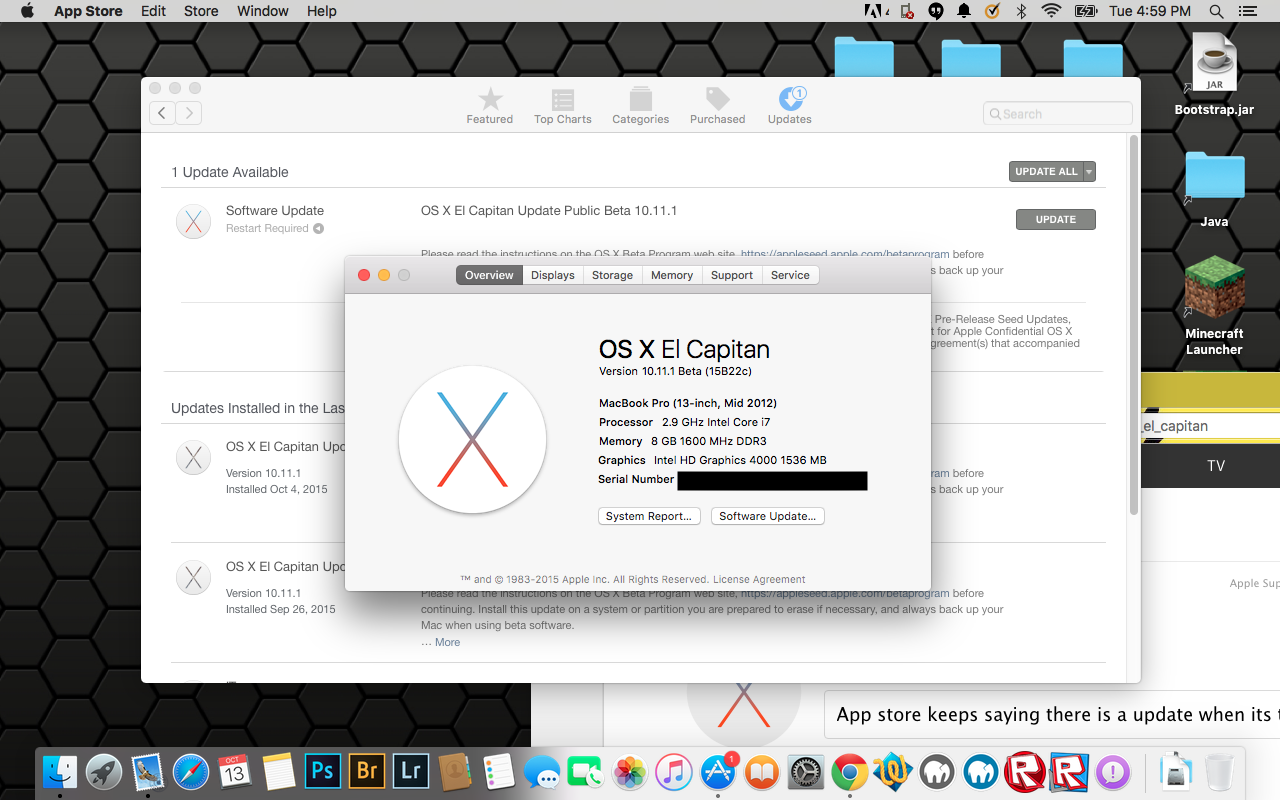Open the Apple menu
Viewport: 1280px width, 800px height.
[27, 11]
